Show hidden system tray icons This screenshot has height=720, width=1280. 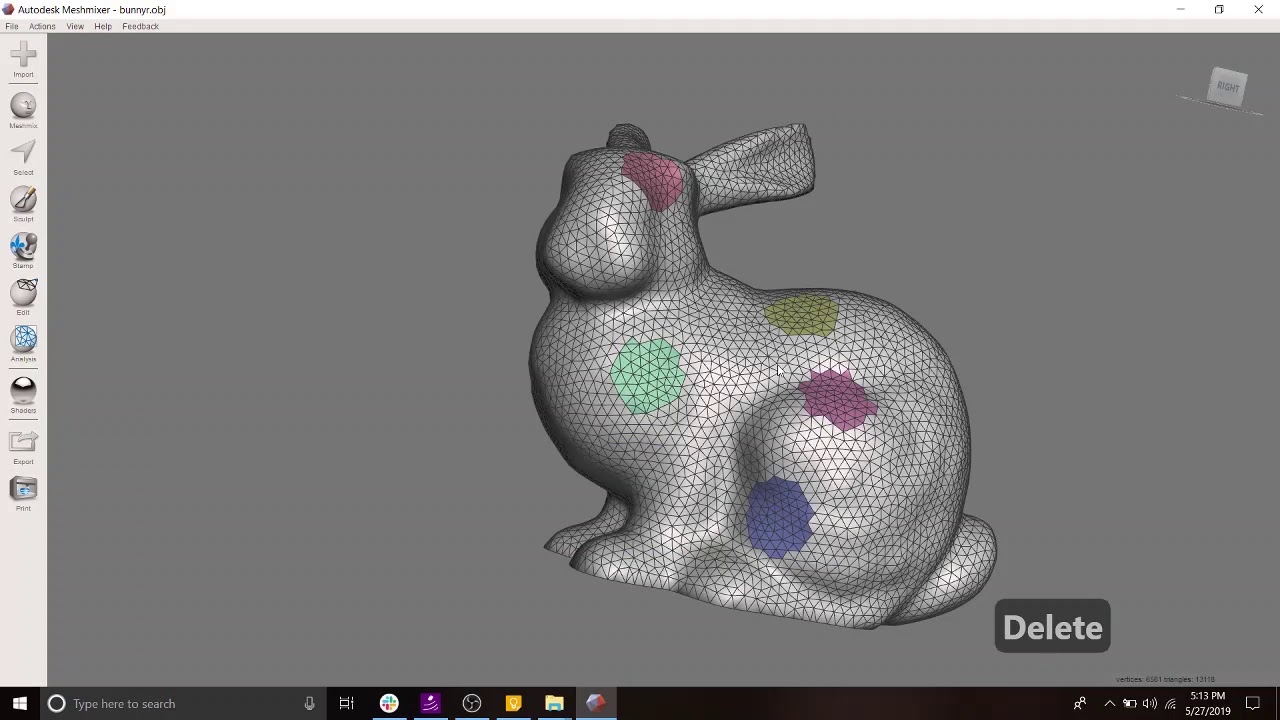[x=1109, y=704]
